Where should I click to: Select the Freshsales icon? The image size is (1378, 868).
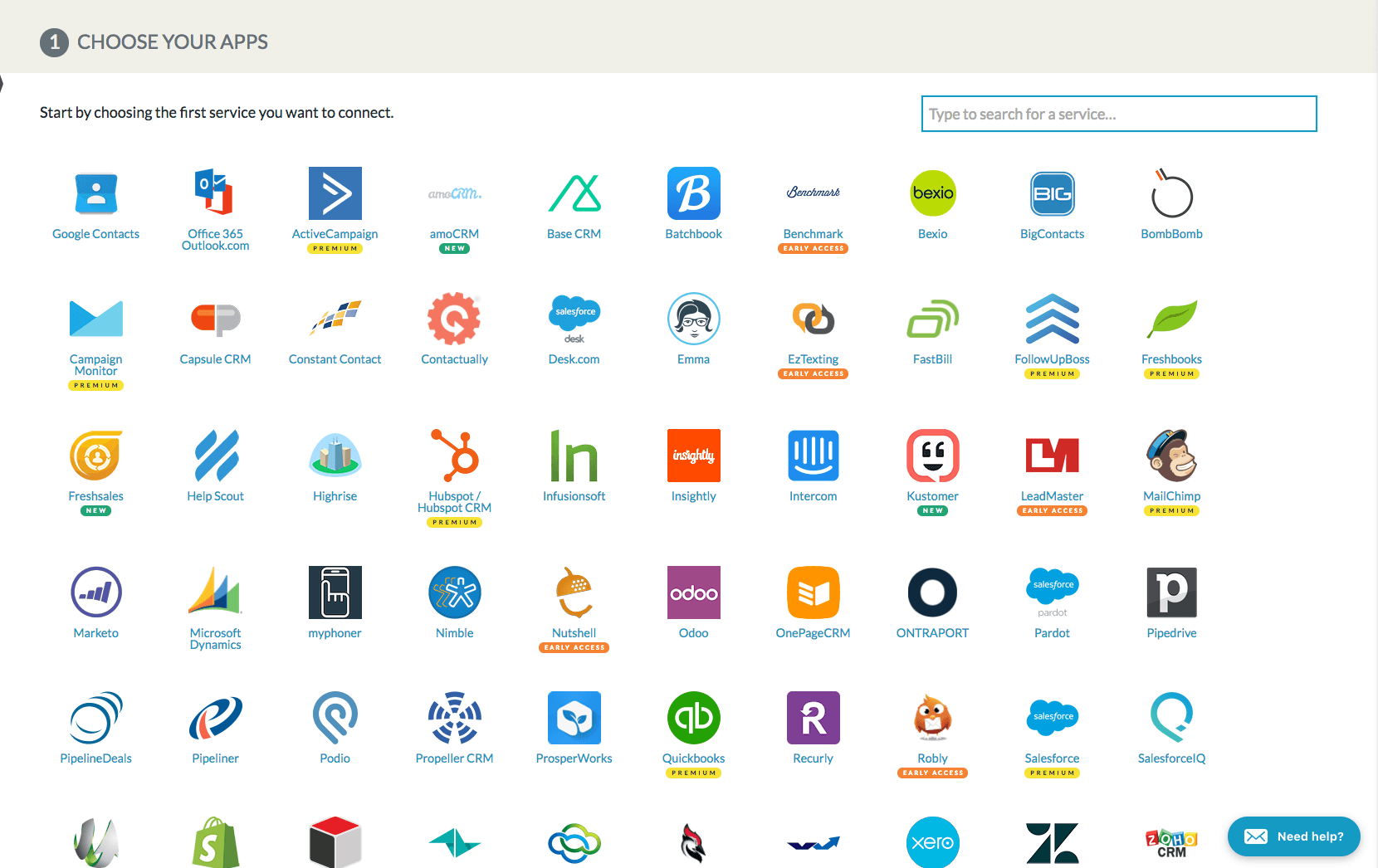pyautogui.click(x=96, y=456)
